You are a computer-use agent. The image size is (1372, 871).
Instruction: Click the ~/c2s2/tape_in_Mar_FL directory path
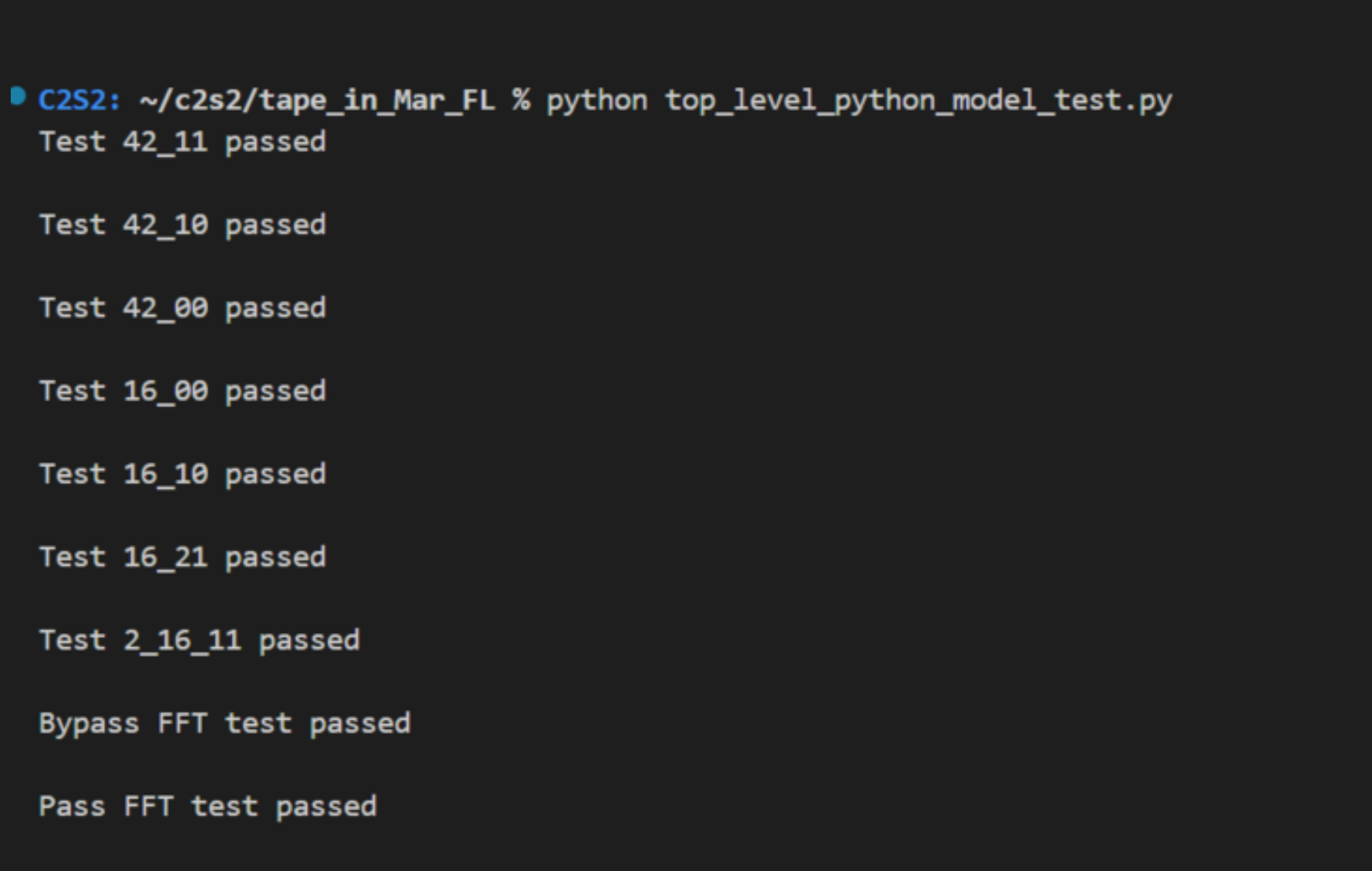(317, 101)
